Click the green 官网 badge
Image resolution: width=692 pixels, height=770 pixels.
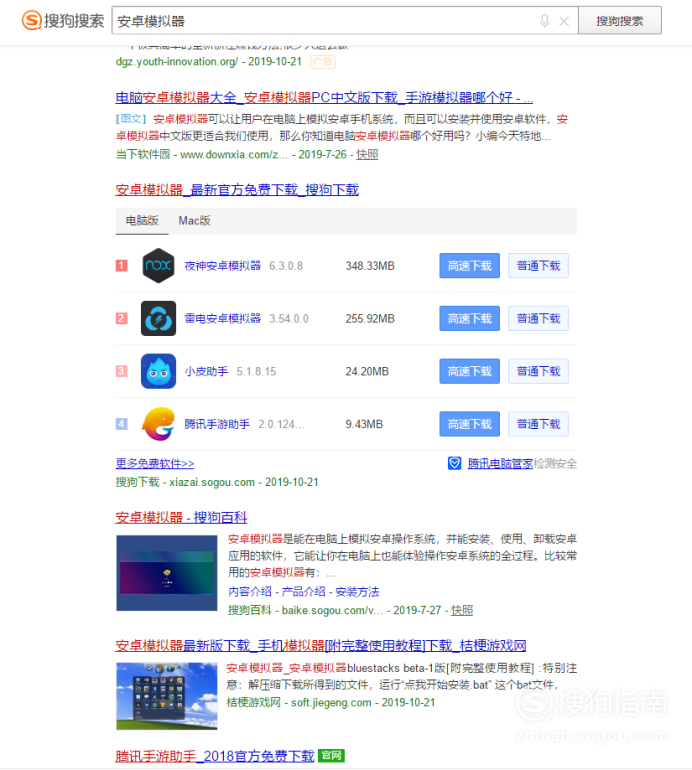point(332,755)
